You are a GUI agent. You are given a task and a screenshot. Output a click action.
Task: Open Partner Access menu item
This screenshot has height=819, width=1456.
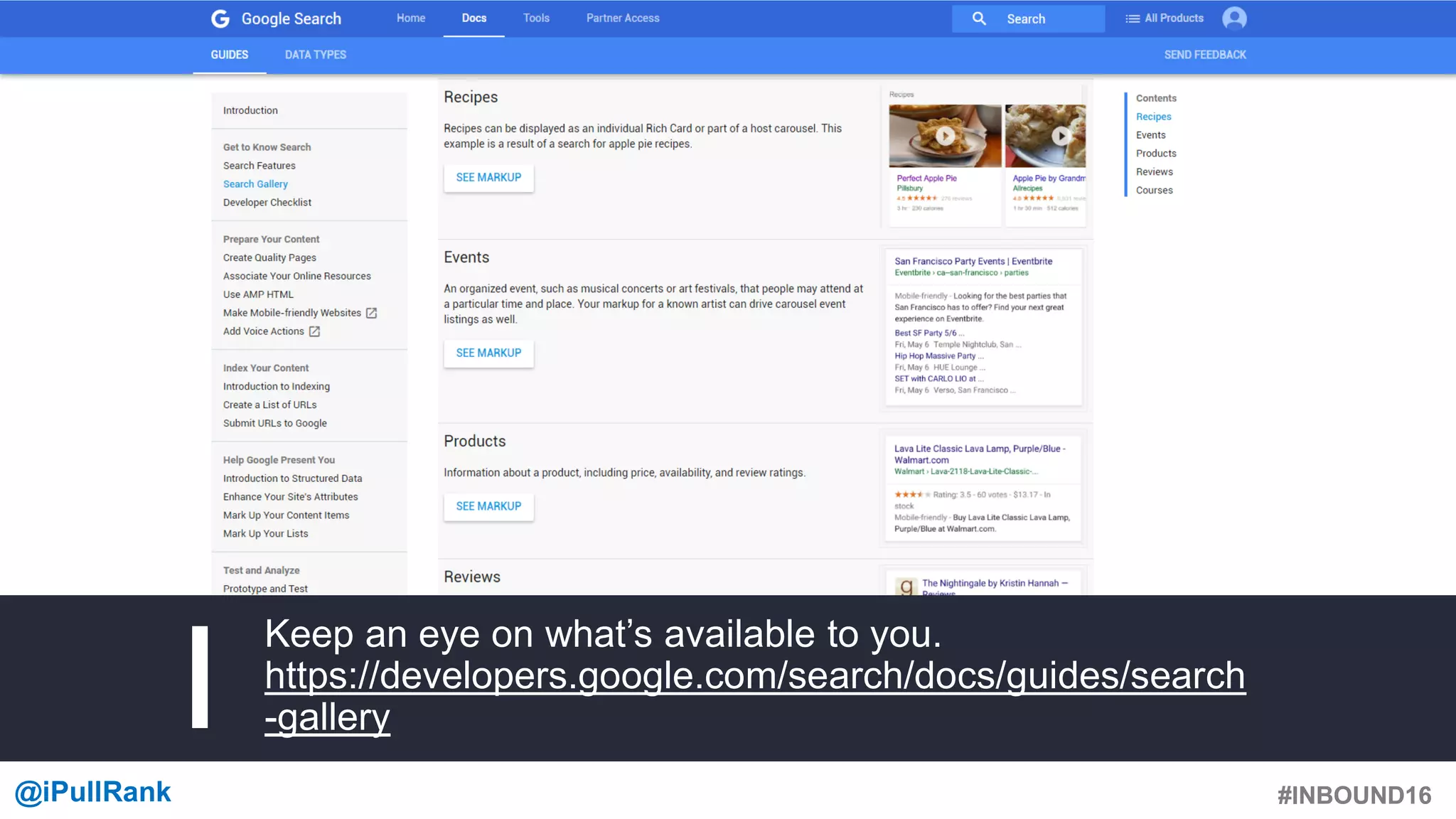(x=623, y=18)
